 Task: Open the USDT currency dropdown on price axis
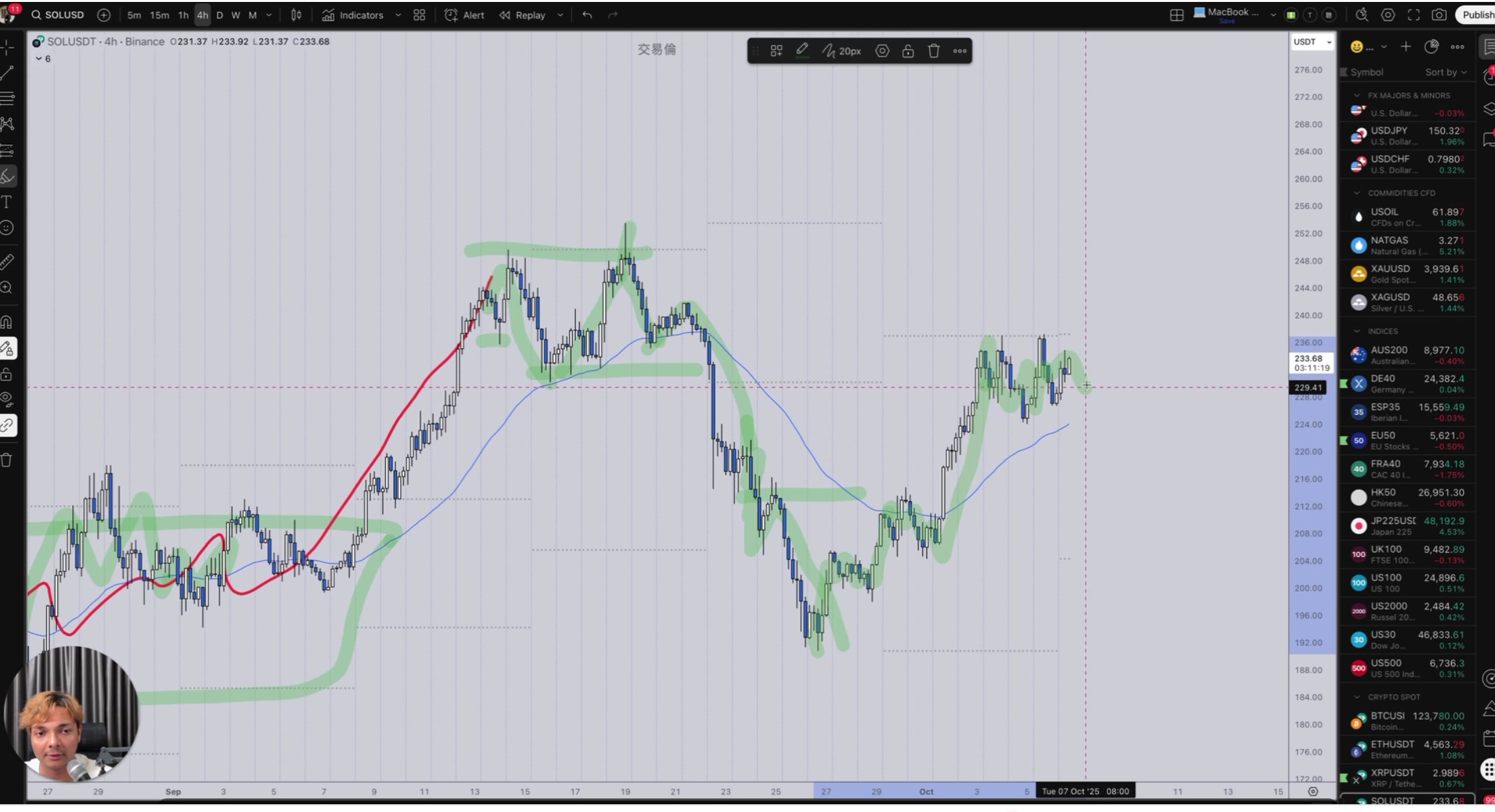[x=1312, y=42]
